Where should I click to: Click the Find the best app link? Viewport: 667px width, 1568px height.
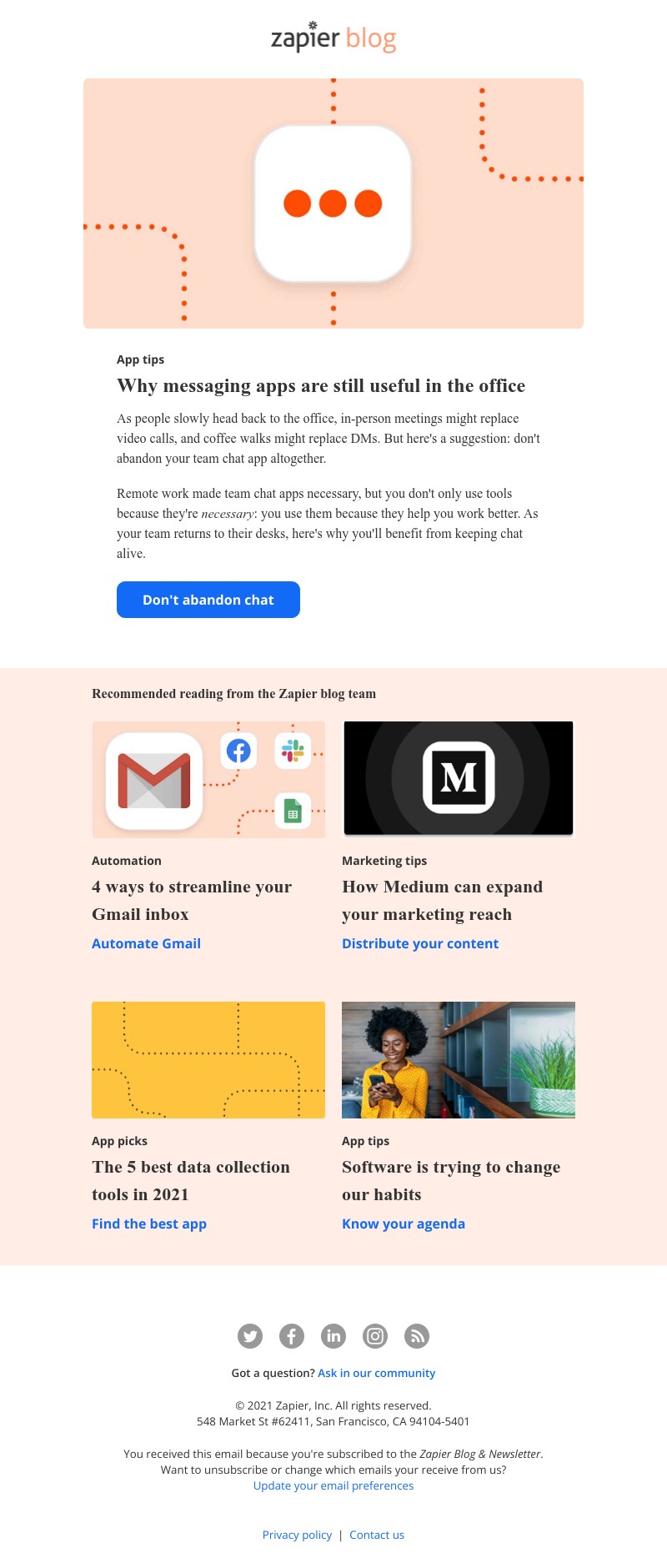tap(149, 1224)
